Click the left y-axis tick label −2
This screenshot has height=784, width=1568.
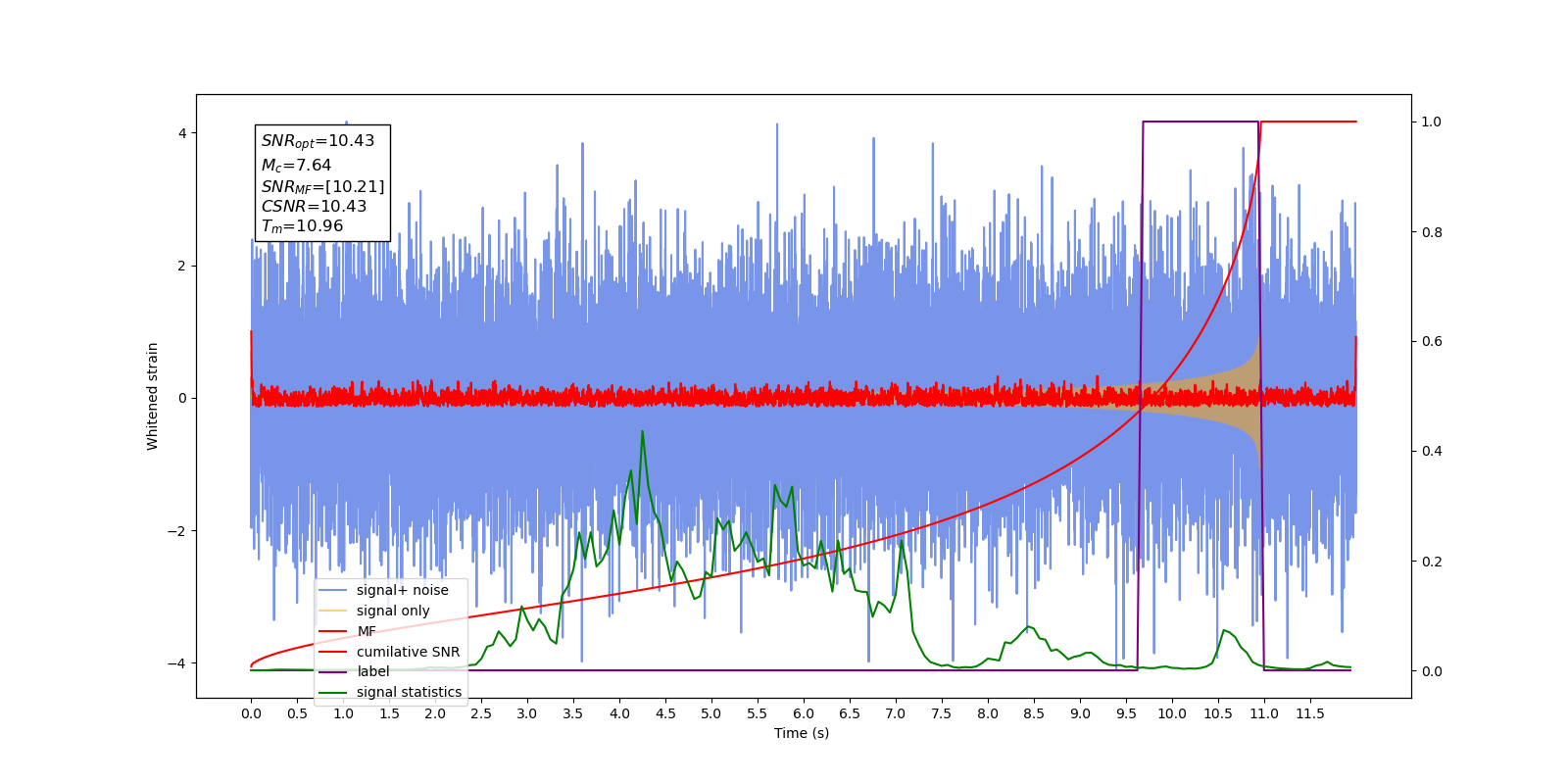tap(177, 531)
